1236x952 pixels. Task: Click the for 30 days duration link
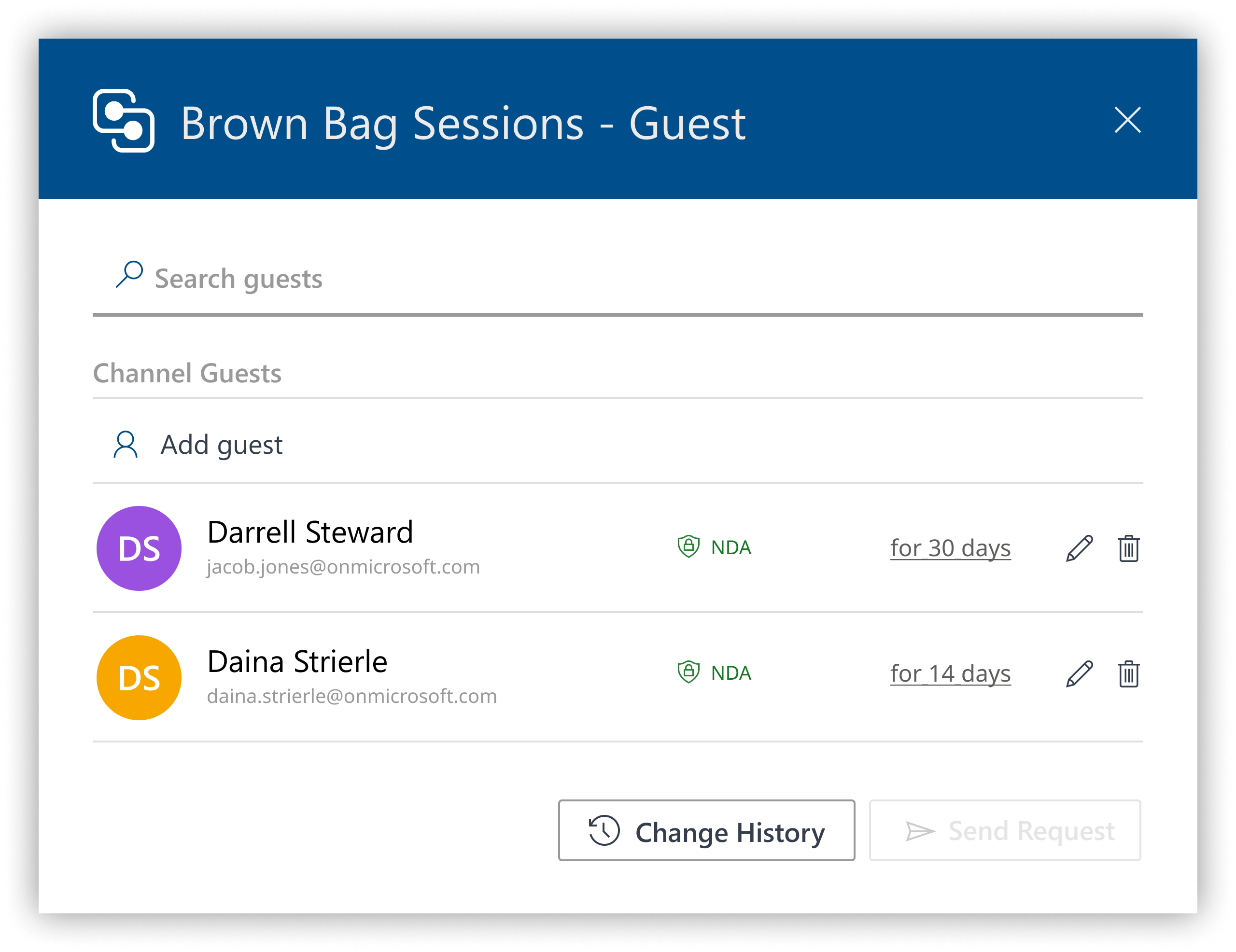951,547
